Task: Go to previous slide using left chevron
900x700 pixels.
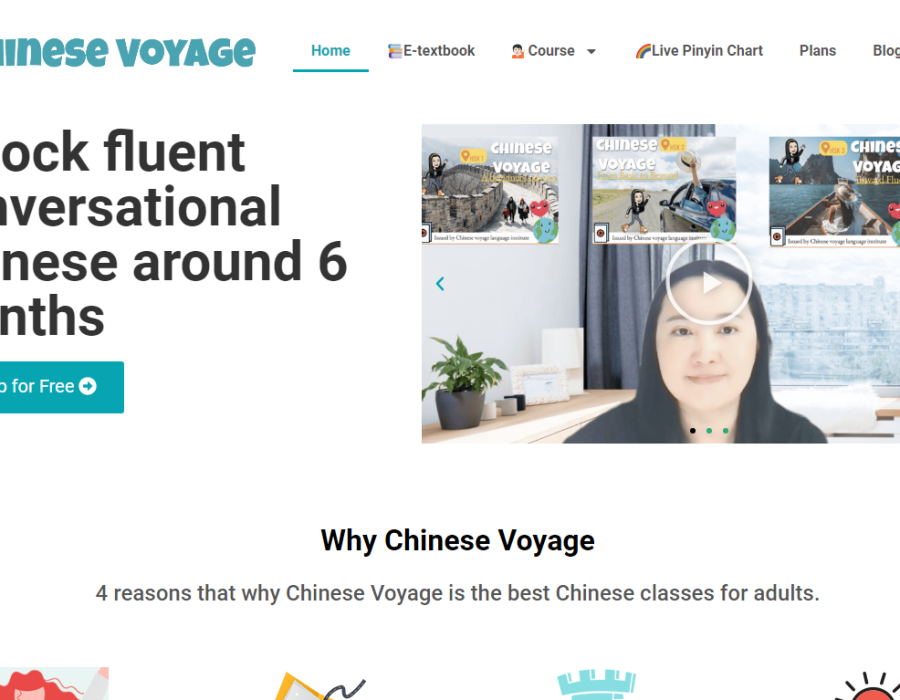Action: (x=440, y=283)
